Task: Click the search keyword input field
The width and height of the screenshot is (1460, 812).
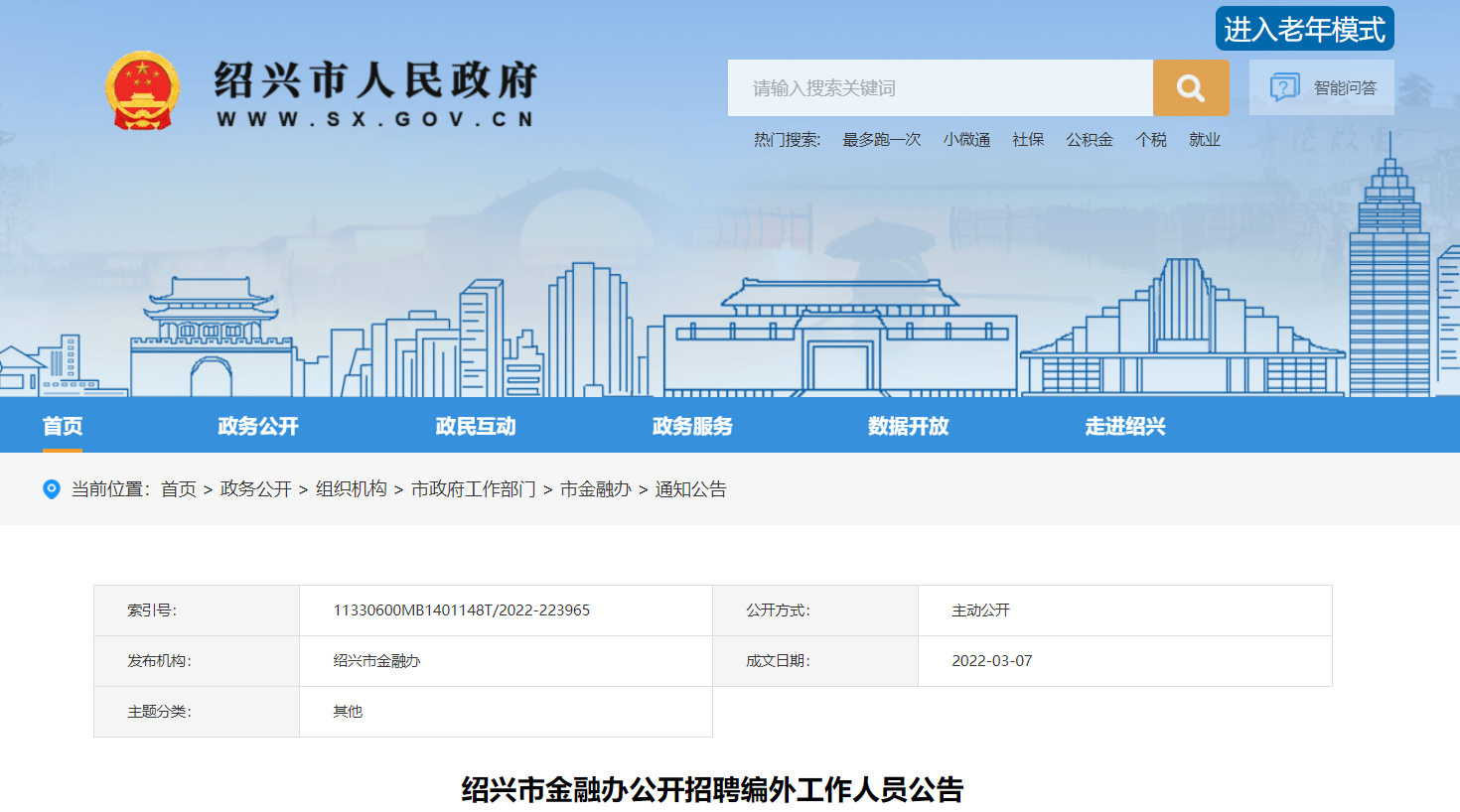Action: coord(940,88)
